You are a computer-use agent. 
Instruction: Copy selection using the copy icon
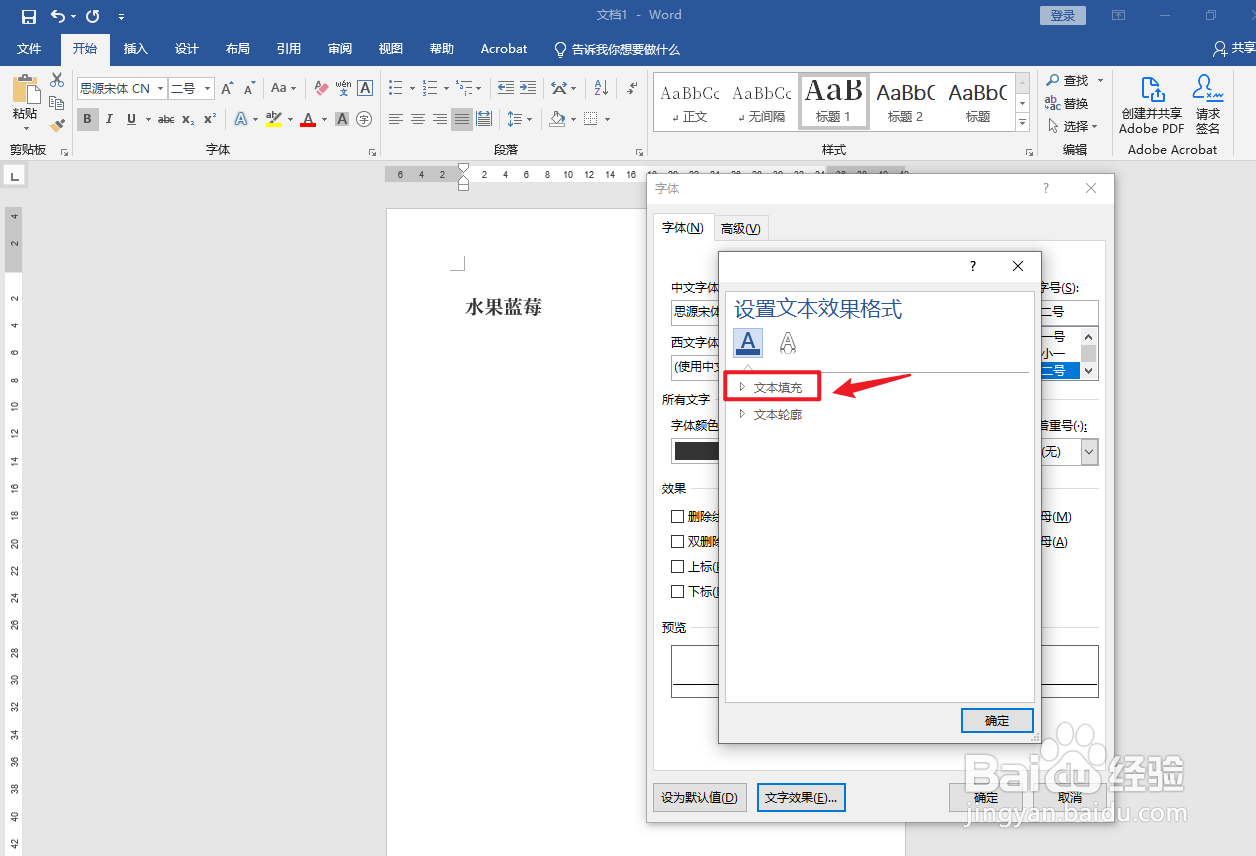coord(57,103)
